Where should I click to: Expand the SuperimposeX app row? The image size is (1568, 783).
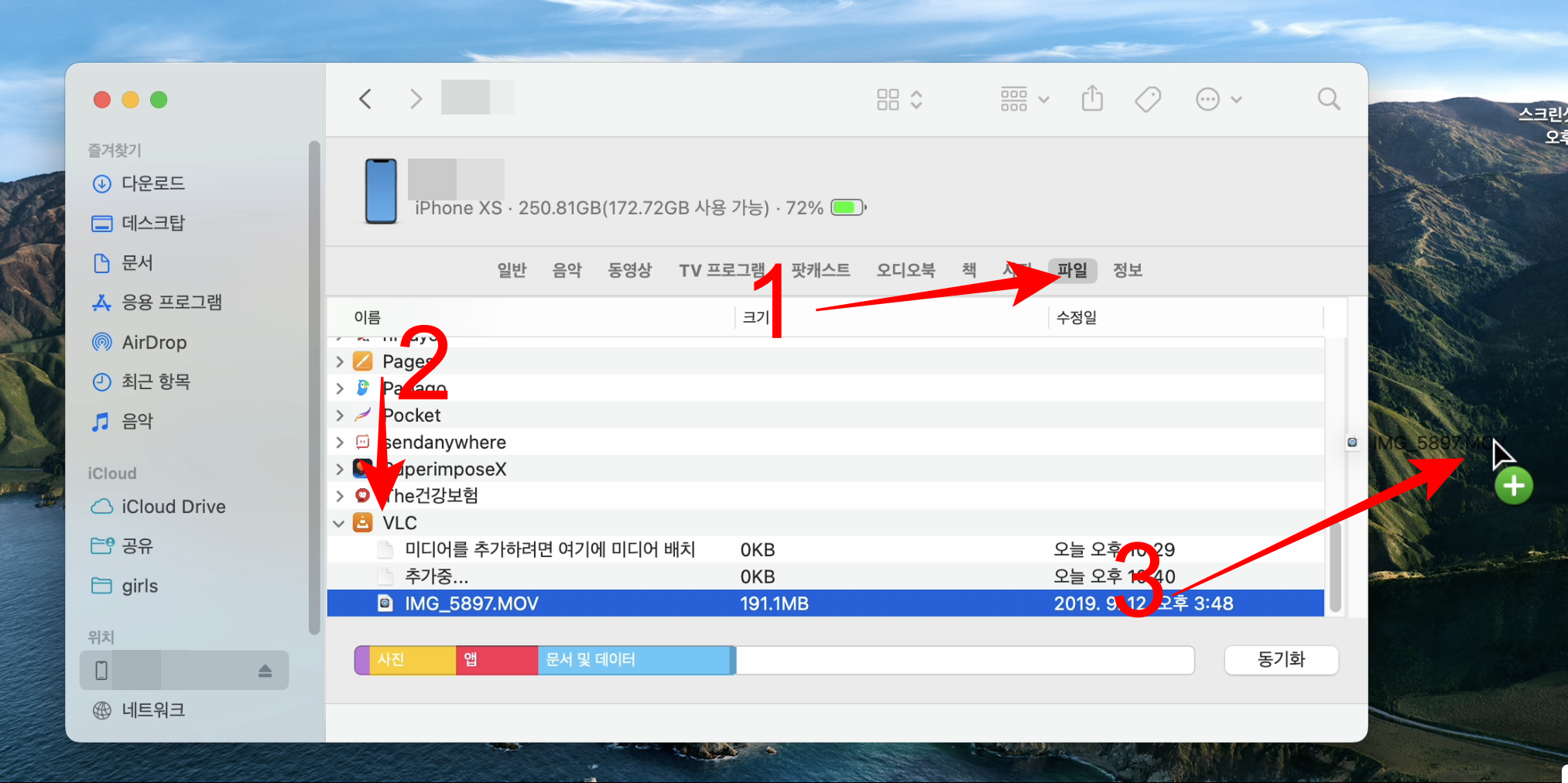(x=339, y=469)
